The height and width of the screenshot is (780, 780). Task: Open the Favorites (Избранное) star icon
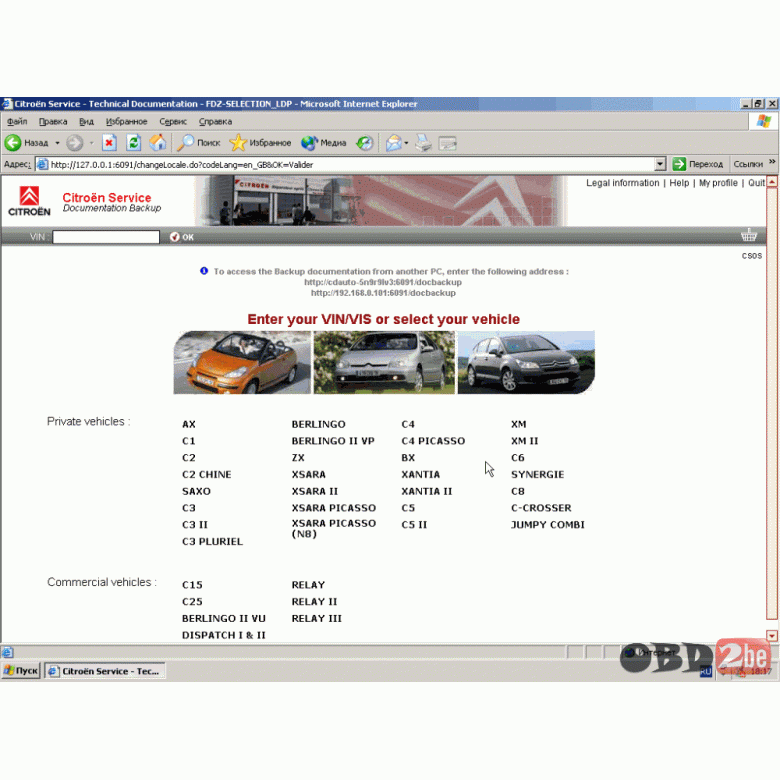coord(238,143)
